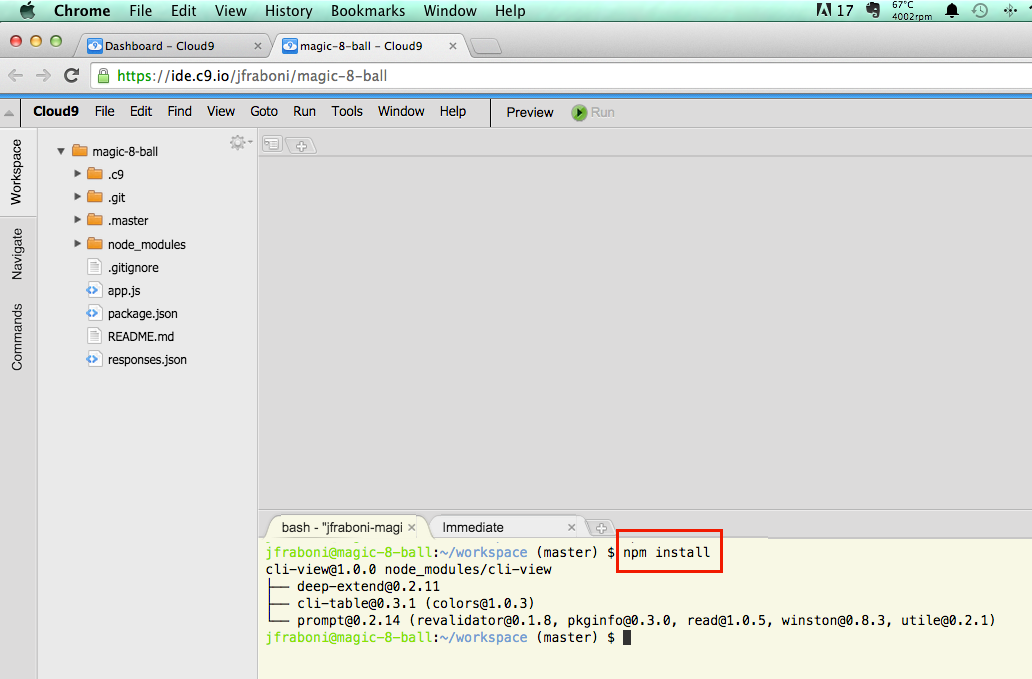Image resolution: width=1032 pixels, height=679 pixels.
Task: Close the Dashboard - Cloud9 browser tab
Action: [258, 46]
